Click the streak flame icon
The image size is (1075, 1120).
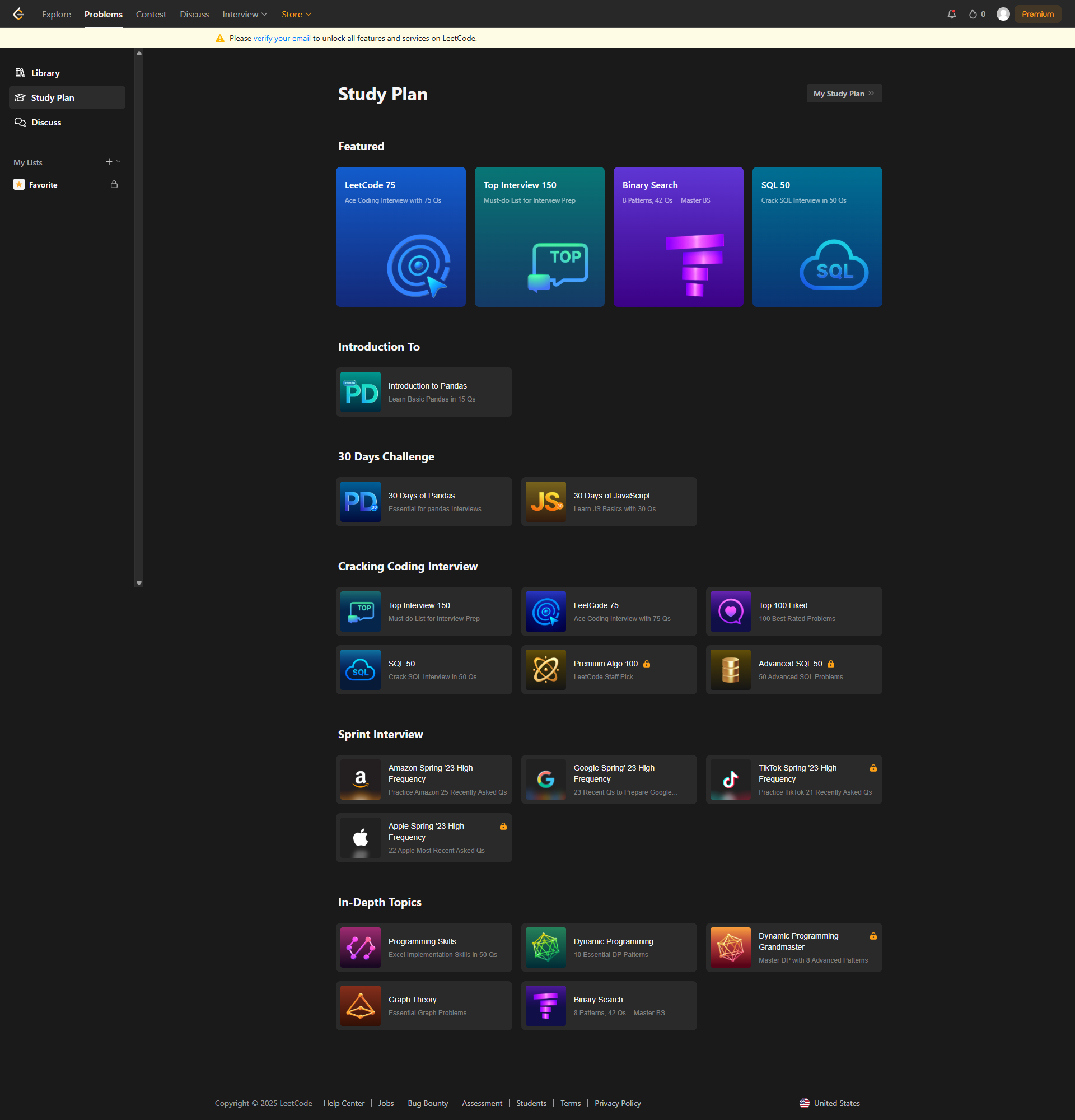(x=973, y=15)
